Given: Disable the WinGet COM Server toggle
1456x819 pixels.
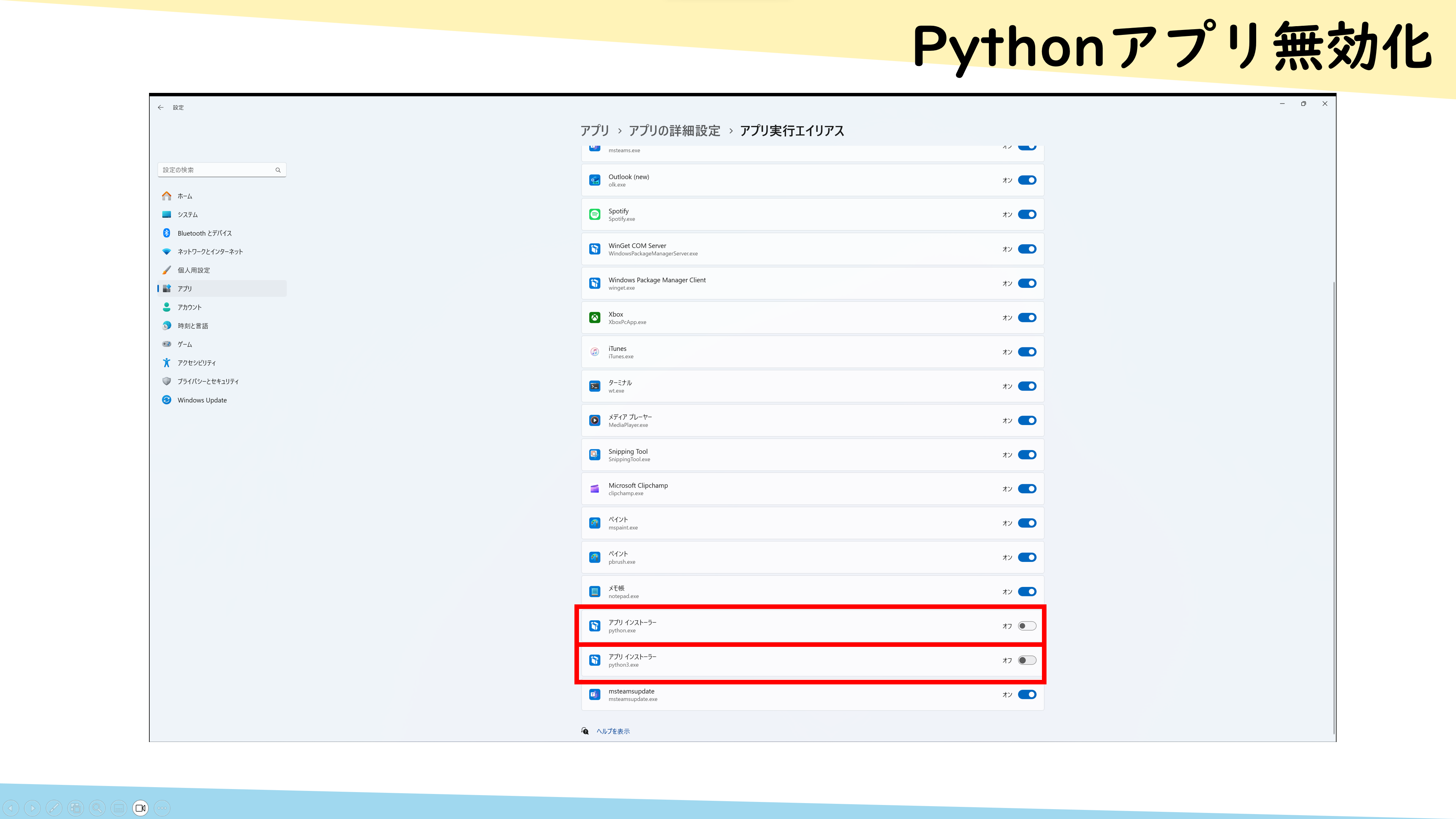Looking at the screenshot, I should [1027, 249].
